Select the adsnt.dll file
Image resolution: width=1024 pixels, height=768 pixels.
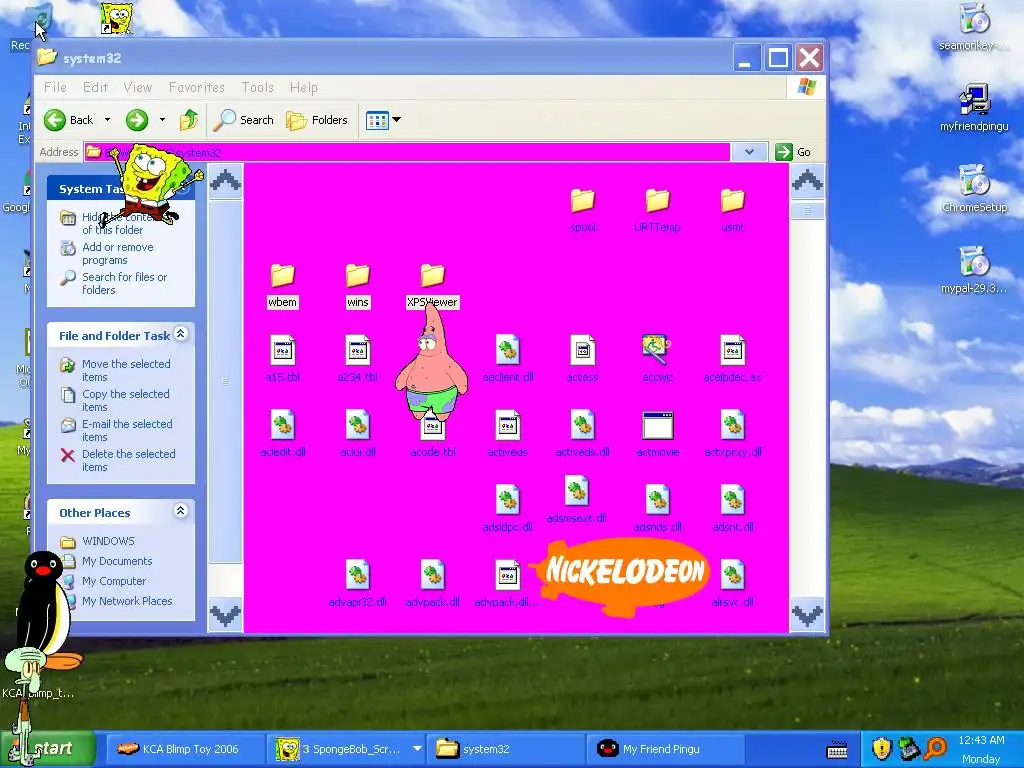click(732, 509)
